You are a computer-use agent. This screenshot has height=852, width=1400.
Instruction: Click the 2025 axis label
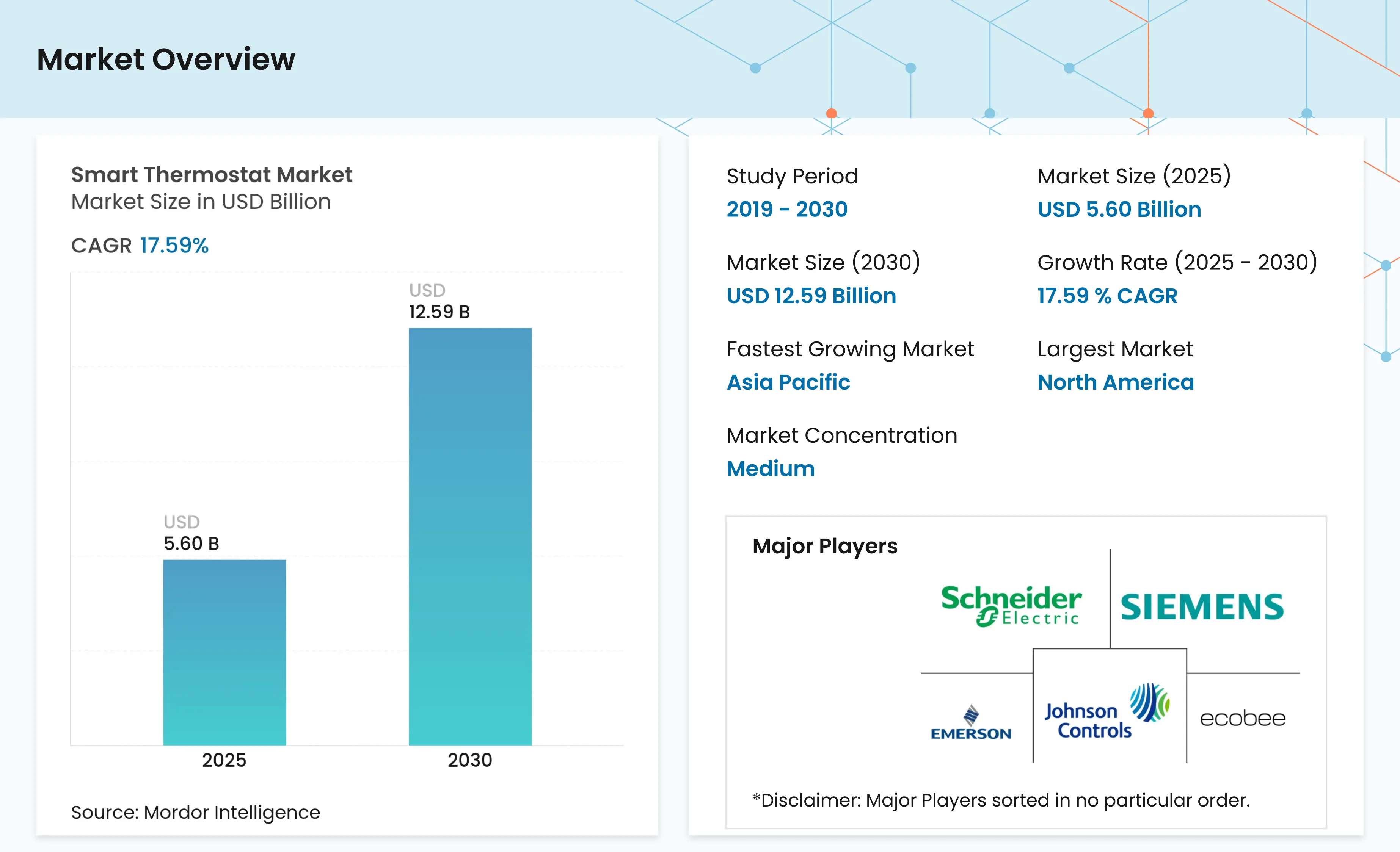(x=224, y=760)
